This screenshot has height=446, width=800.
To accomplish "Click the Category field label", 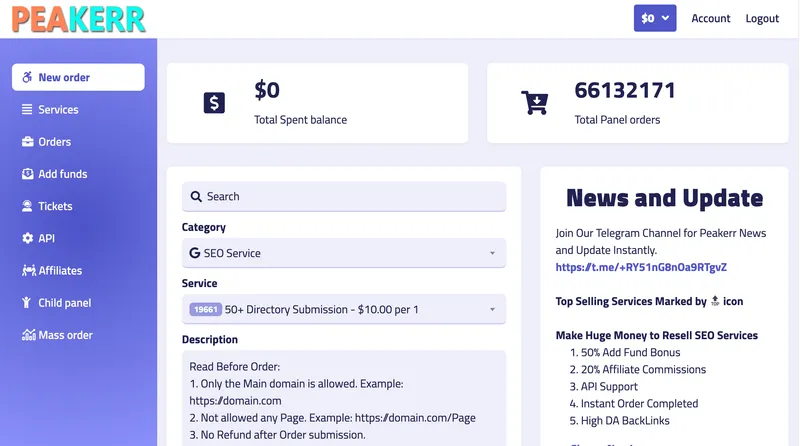I will coord(204,227).
